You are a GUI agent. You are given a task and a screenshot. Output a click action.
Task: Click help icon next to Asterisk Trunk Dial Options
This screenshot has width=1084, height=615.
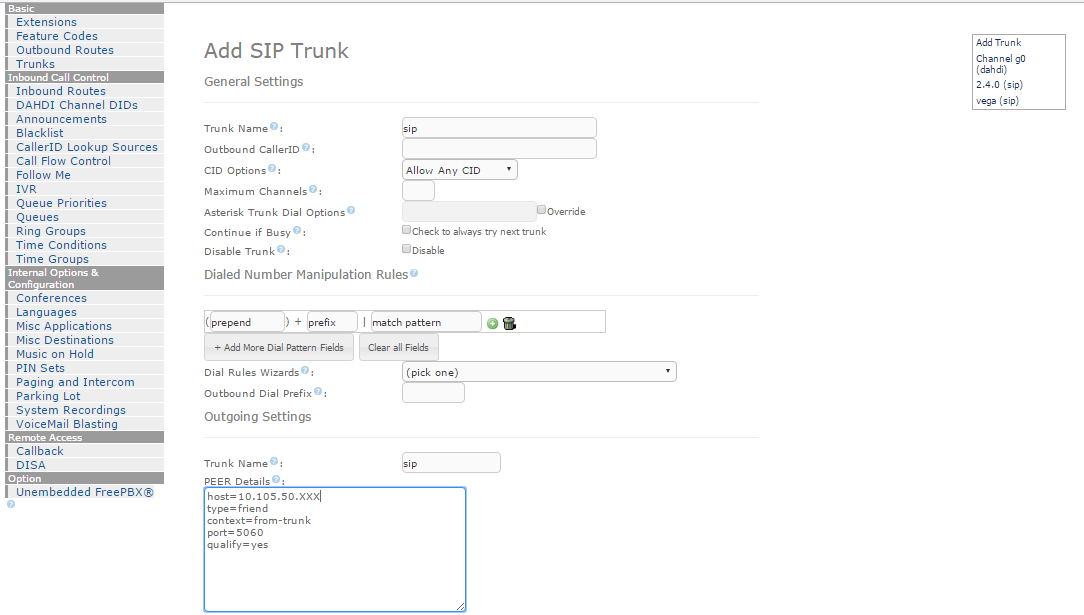coord(351,210)
